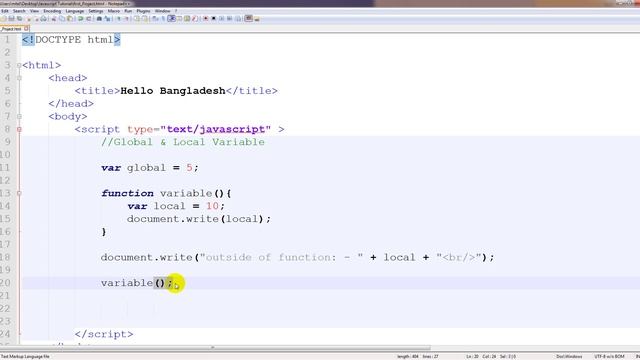This screenshot has height=360, width=640.
Task: Toggle Word Wrap toolbar icon
Action: pyautogui.click(x=155, y=18)
